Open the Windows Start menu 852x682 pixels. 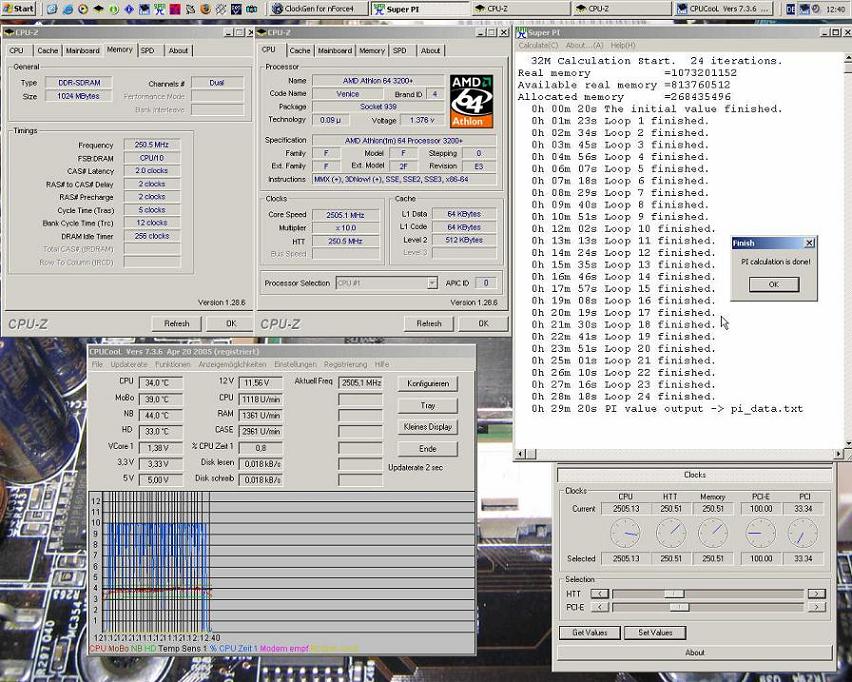19,9
